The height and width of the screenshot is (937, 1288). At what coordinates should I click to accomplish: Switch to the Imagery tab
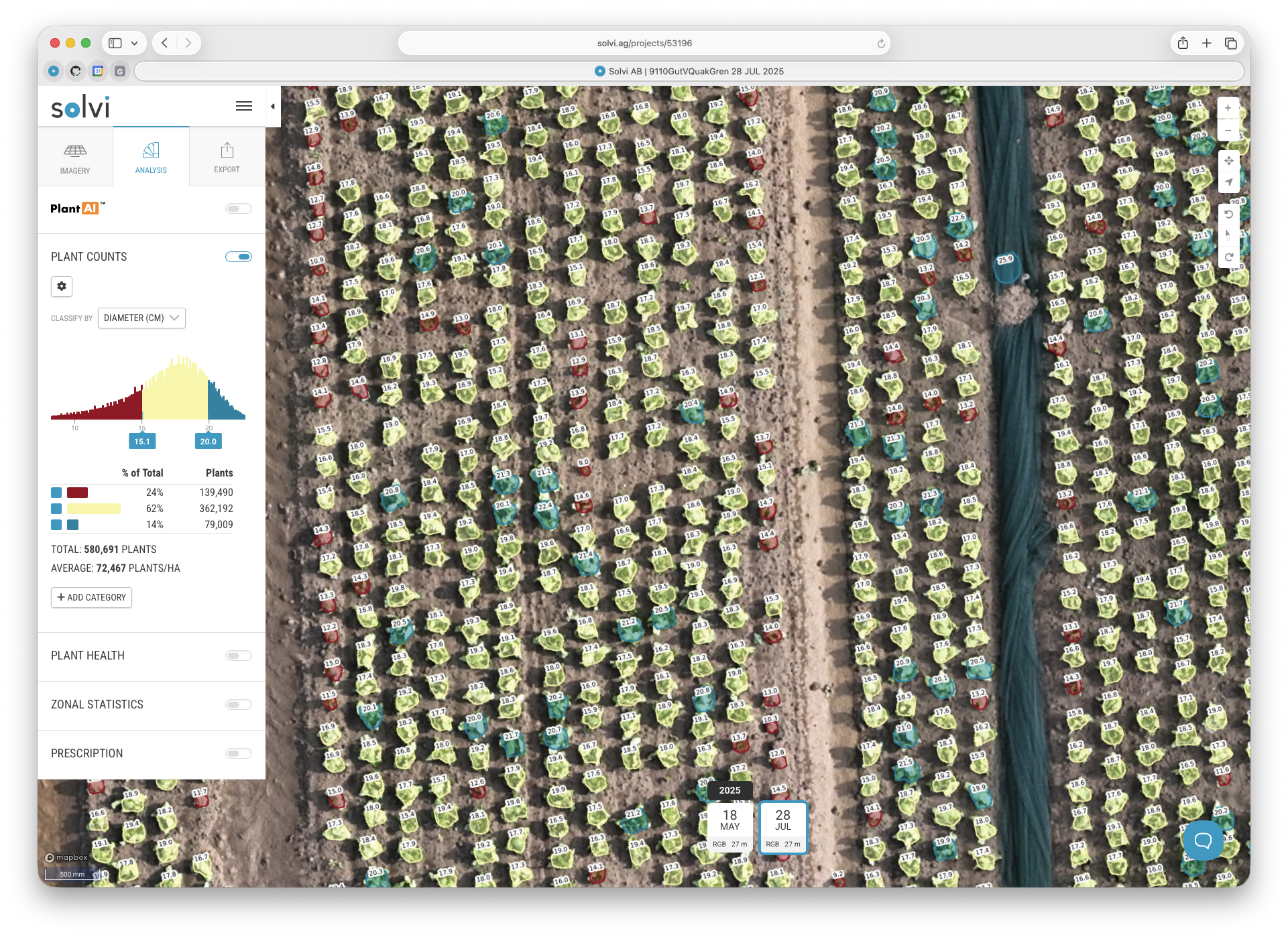(75, 158)
